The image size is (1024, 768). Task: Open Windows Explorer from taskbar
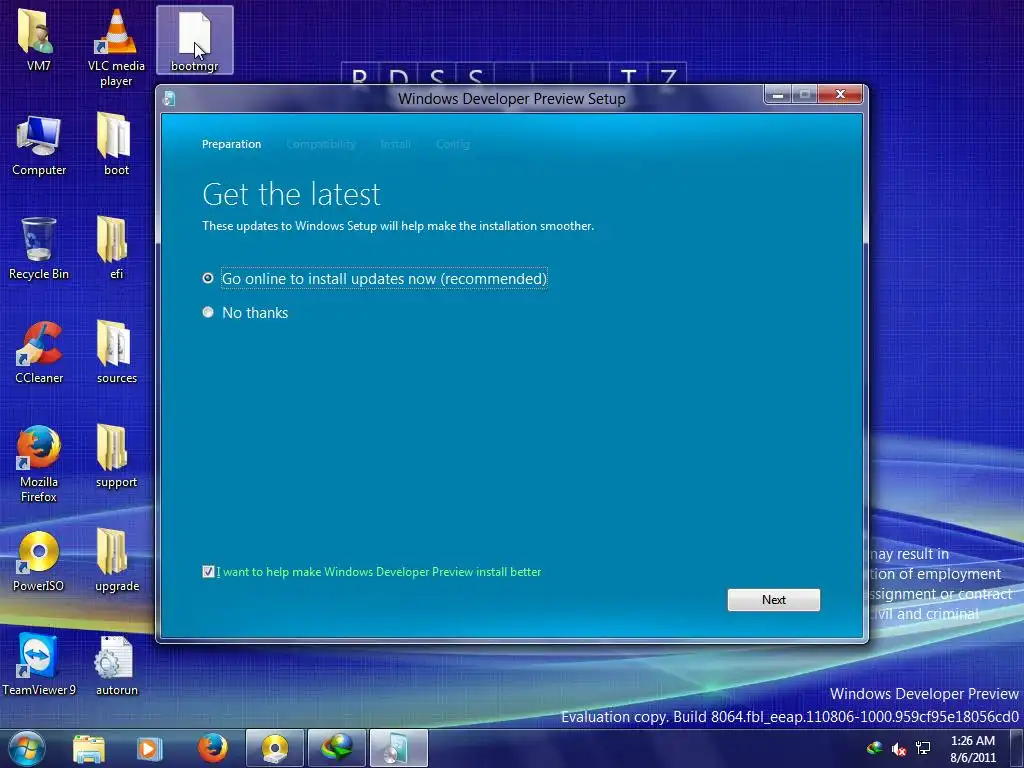[89, 749]
